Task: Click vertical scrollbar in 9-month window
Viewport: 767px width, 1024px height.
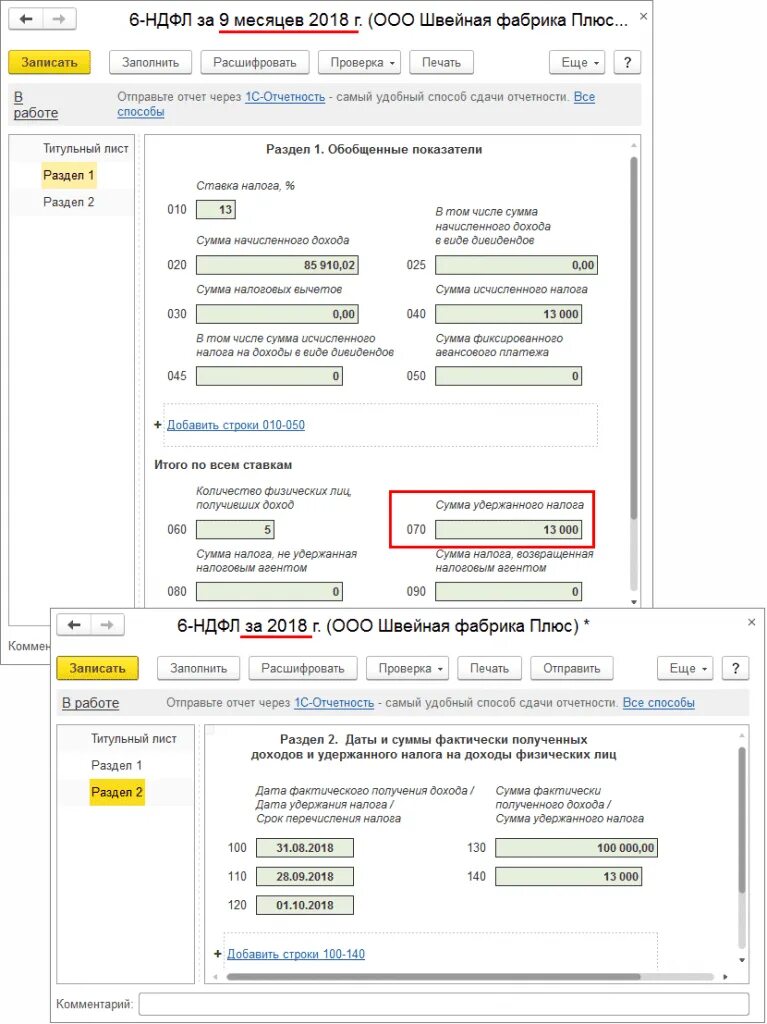Action: tap(633, 338)
